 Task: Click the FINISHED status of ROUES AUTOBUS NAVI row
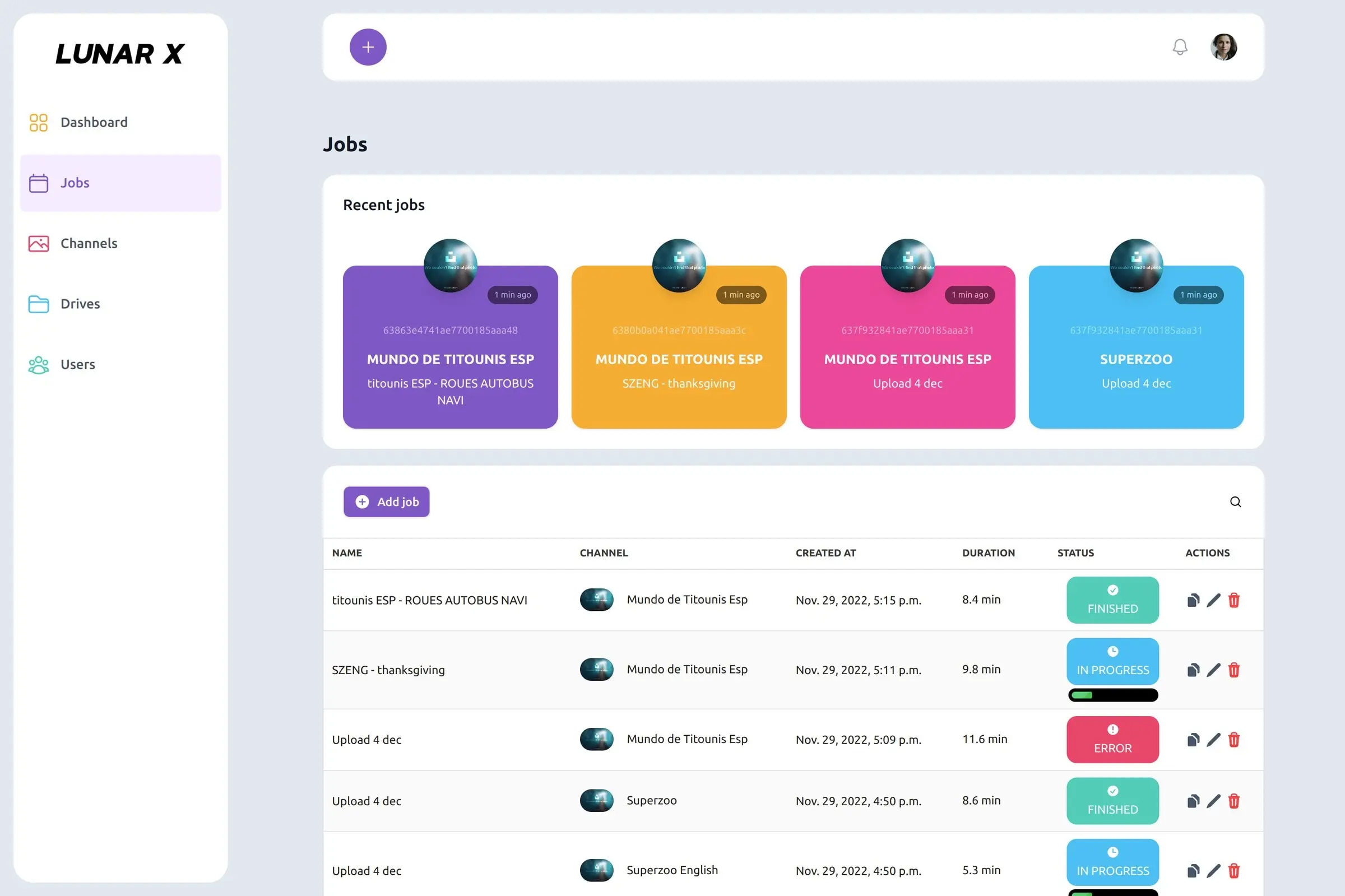pyautogui.click(x=1112, y=600)
